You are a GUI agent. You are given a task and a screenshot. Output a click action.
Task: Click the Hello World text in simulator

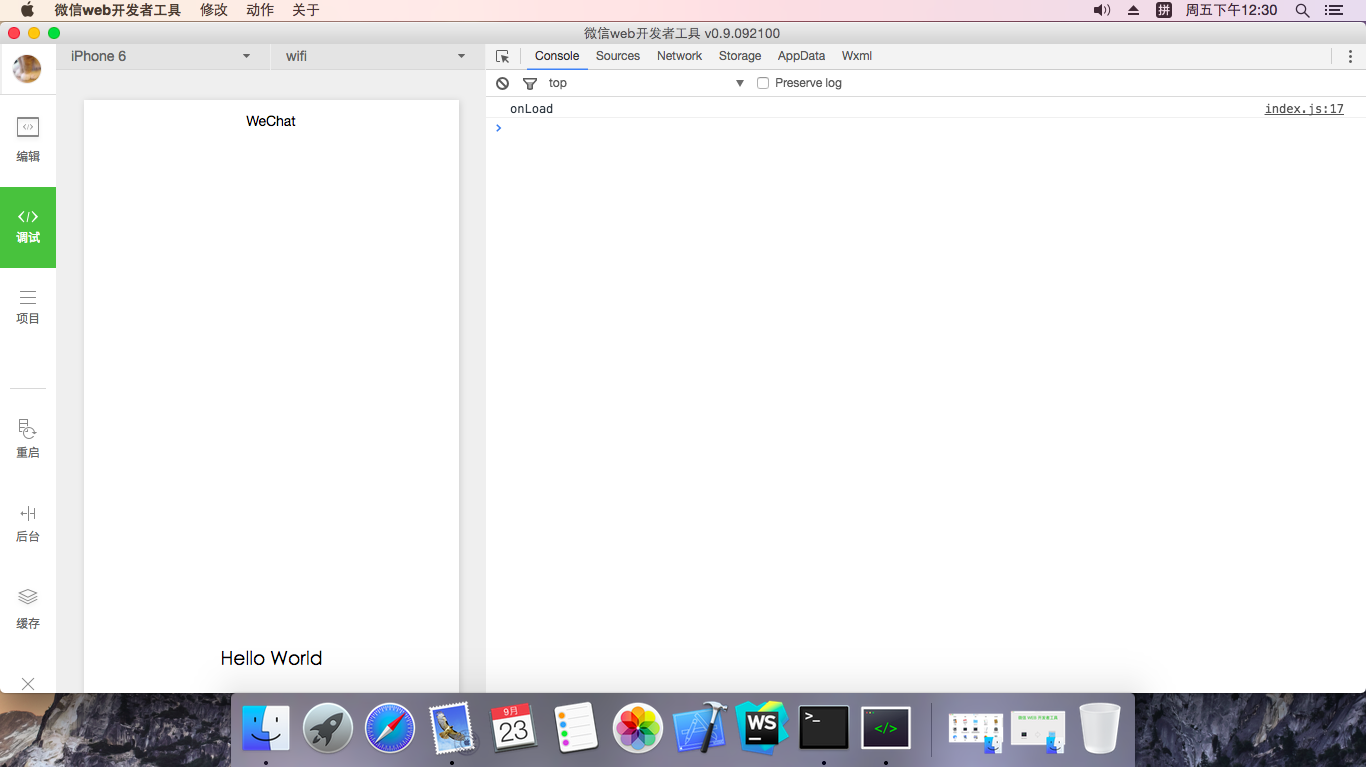(271, 658)
